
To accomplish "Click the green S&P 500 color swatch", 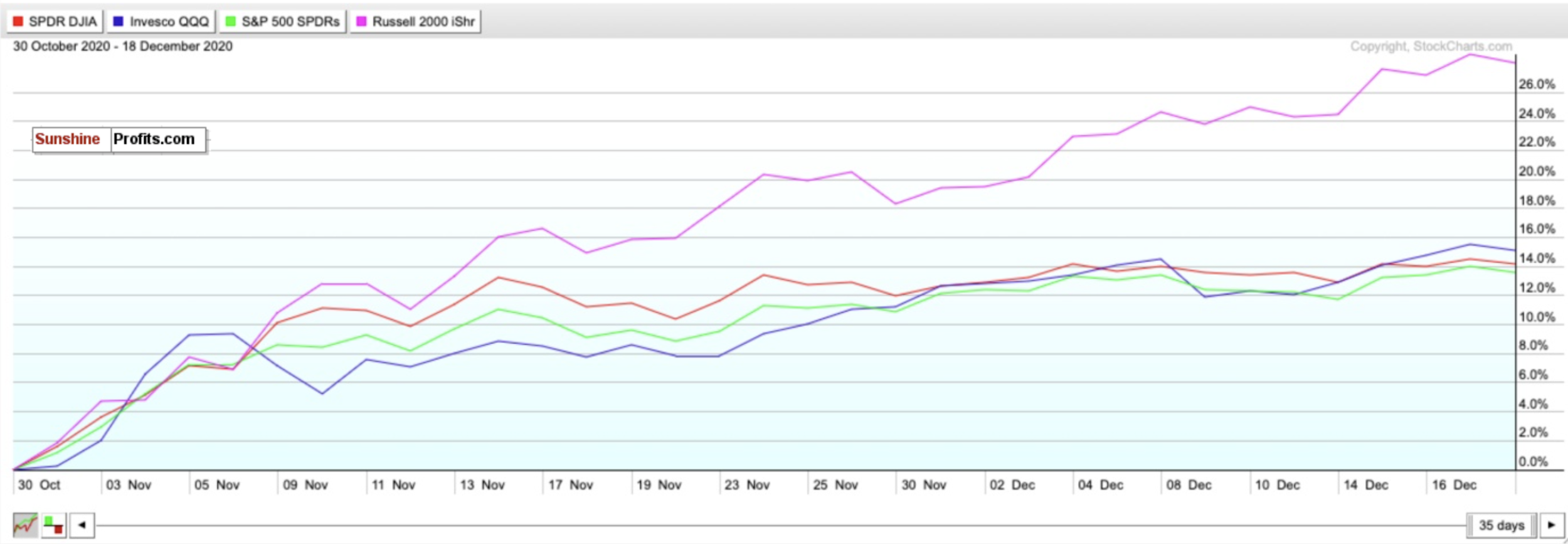I will click(x=230, y=21).
